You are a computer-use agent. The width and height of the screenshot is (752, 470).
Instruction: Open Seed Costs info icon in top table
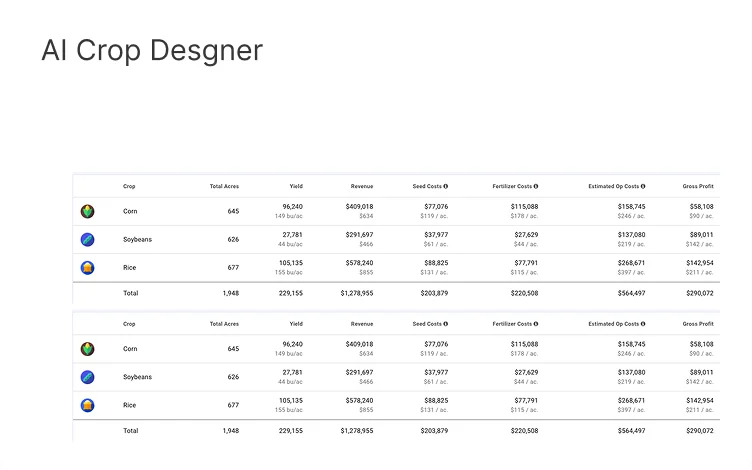446,186
